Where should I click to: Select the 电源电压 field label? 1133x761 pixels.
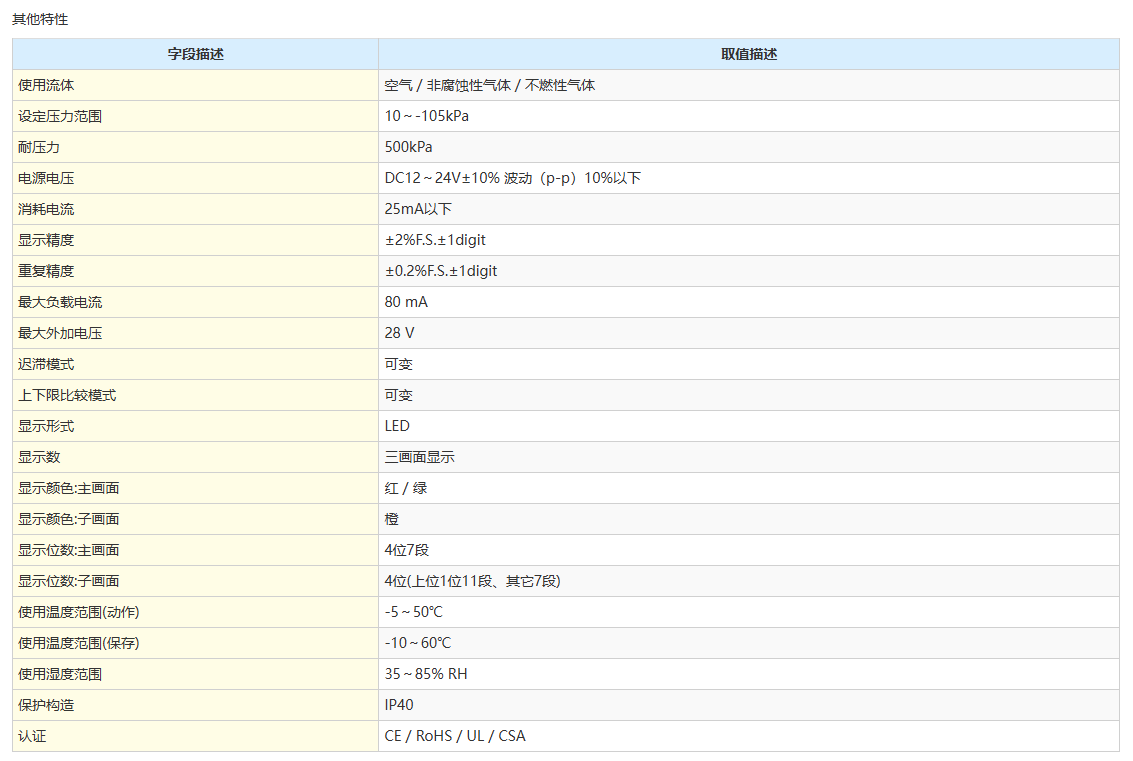[46, 178]
